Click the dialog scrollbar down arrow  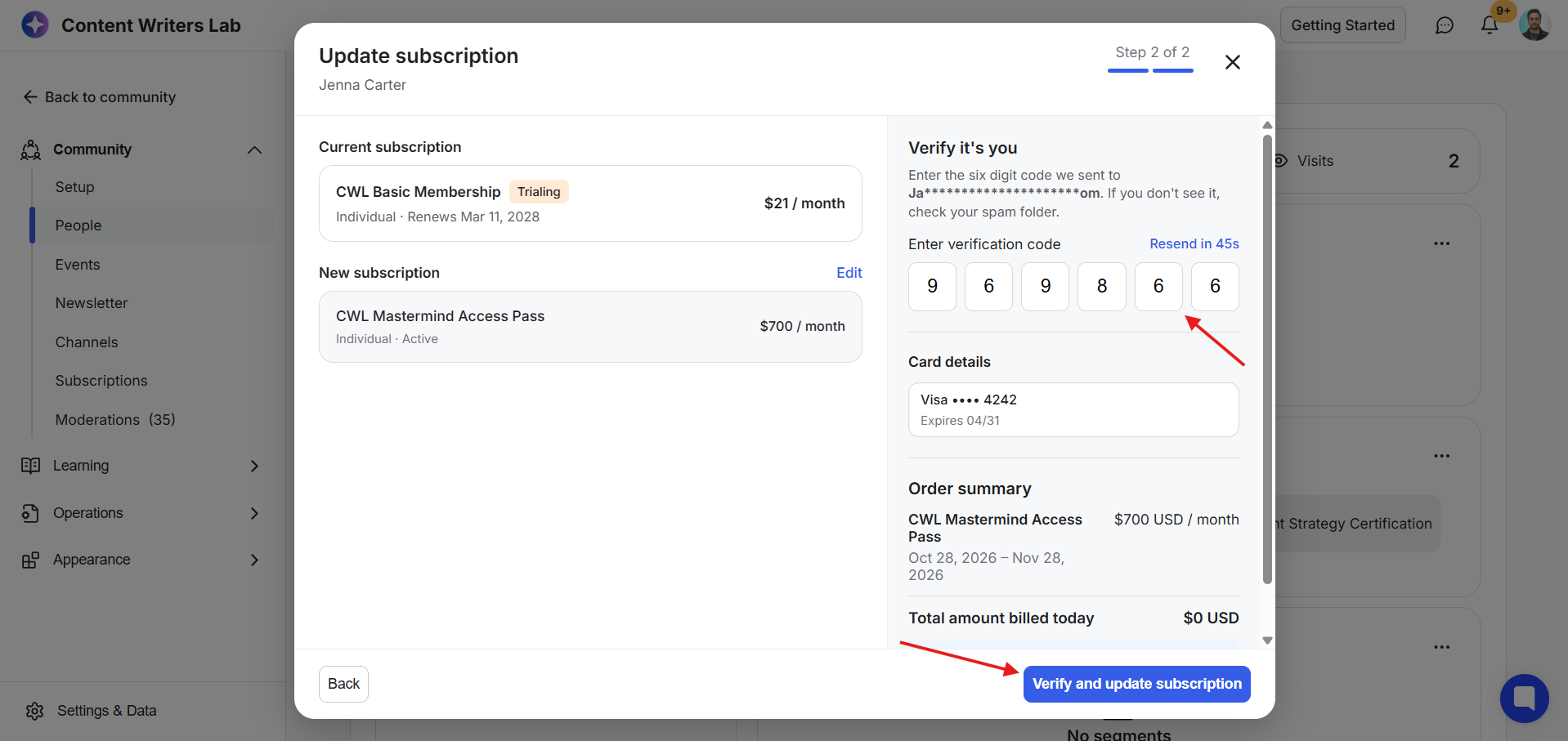click(x=1267, y=641)
